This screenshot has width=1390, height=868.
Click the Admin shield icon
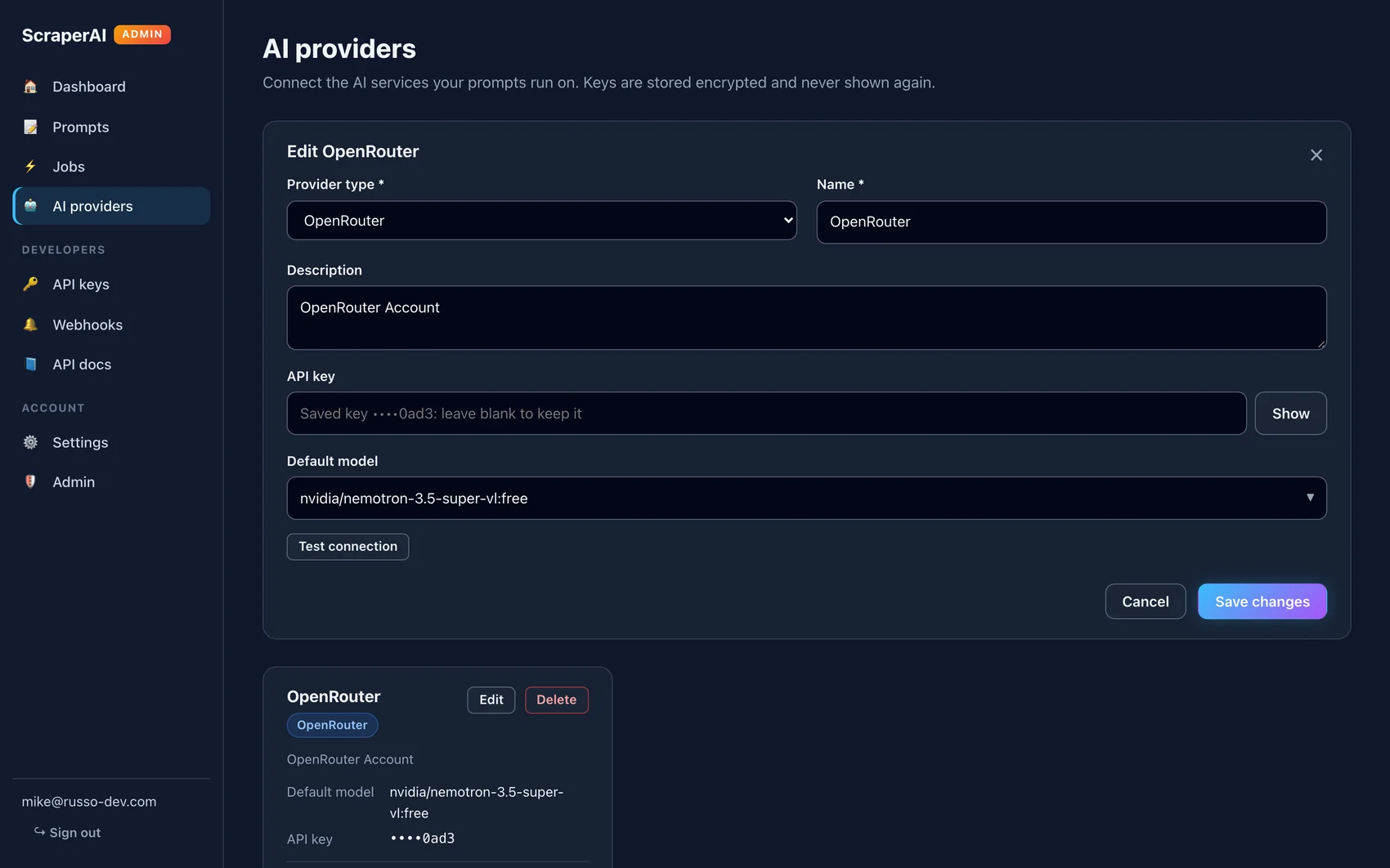[30, 482]
